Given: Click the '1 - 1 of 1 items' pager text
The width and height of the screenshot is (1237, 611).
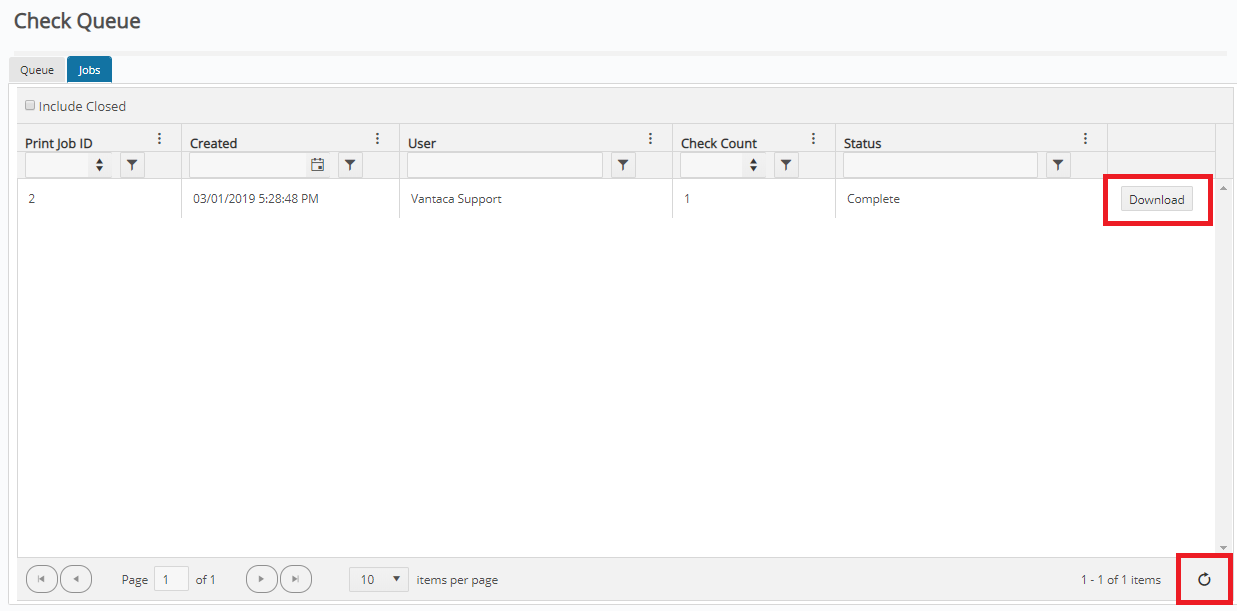Looking at the screenshot, I should click(1121, 580).
